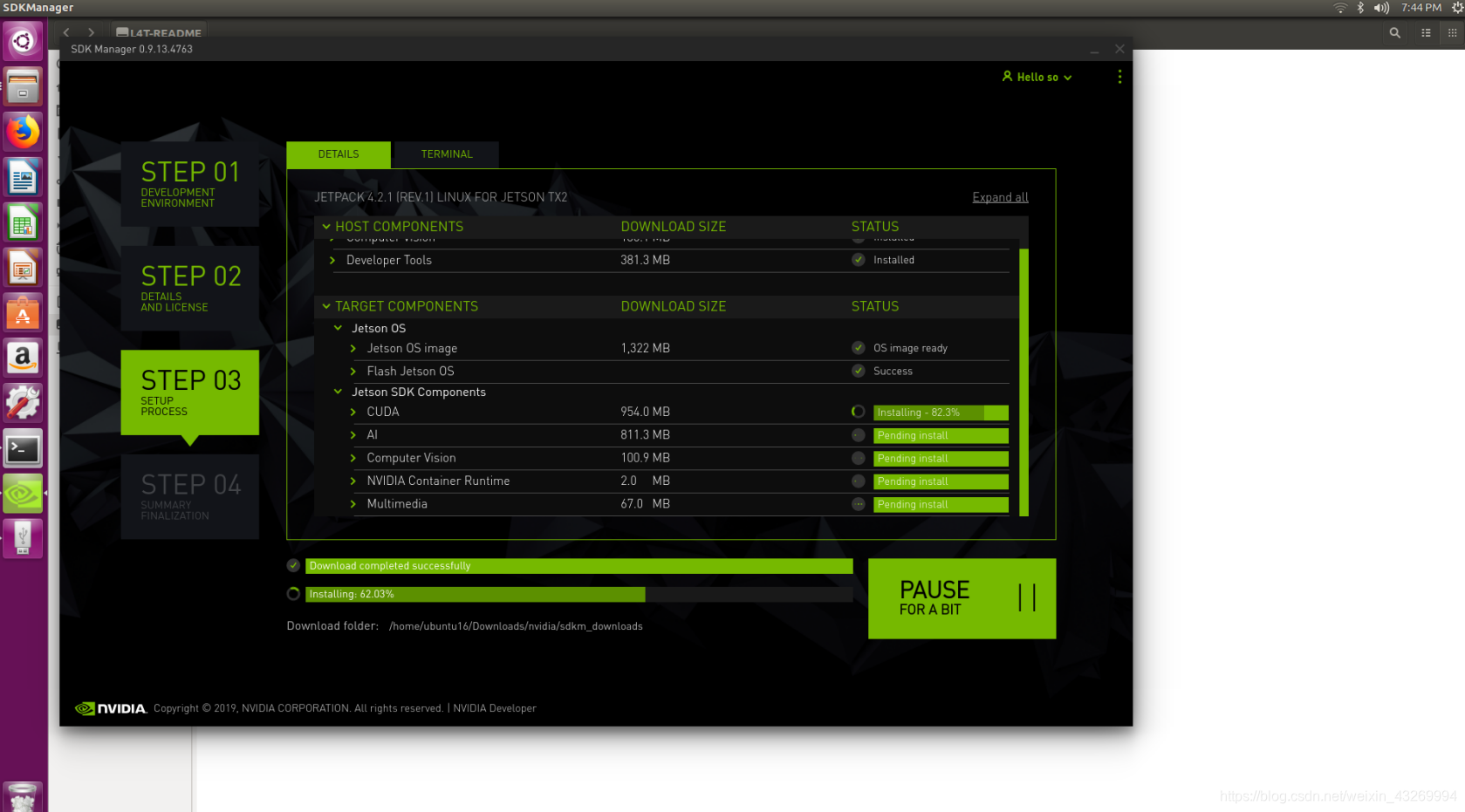1465x812 pixels.
Task: Expand the Computer Vision target row
Action: coord(353,458)
